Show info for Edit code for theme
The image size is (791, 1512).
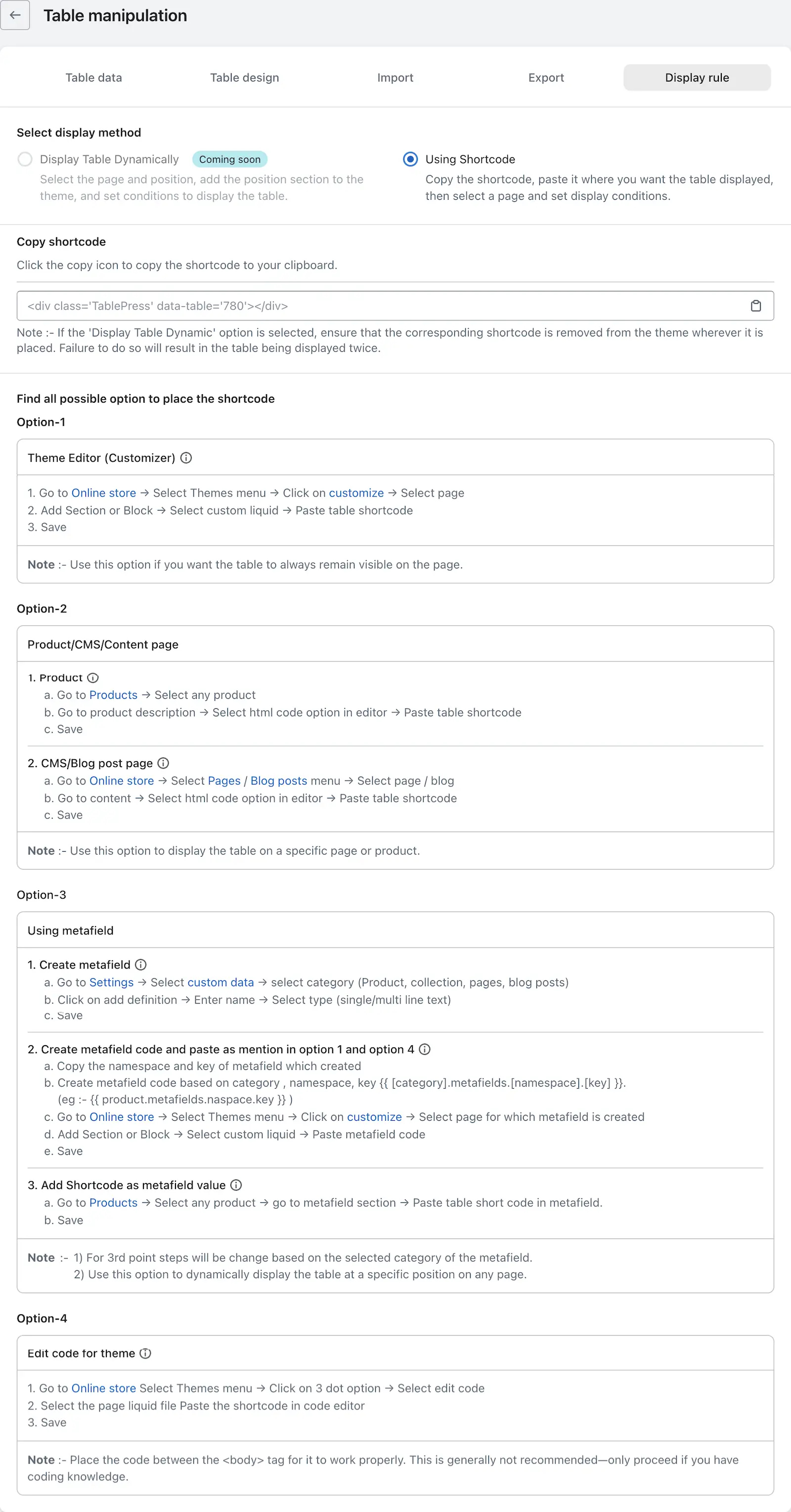(145, 1353)
